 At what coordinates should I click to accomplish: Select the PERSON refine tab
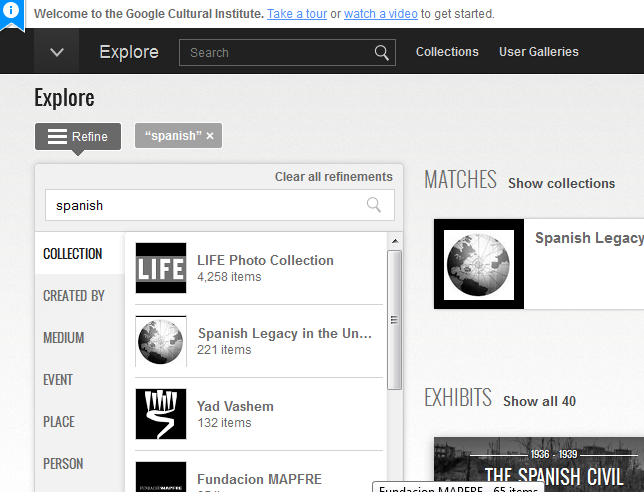80,464
